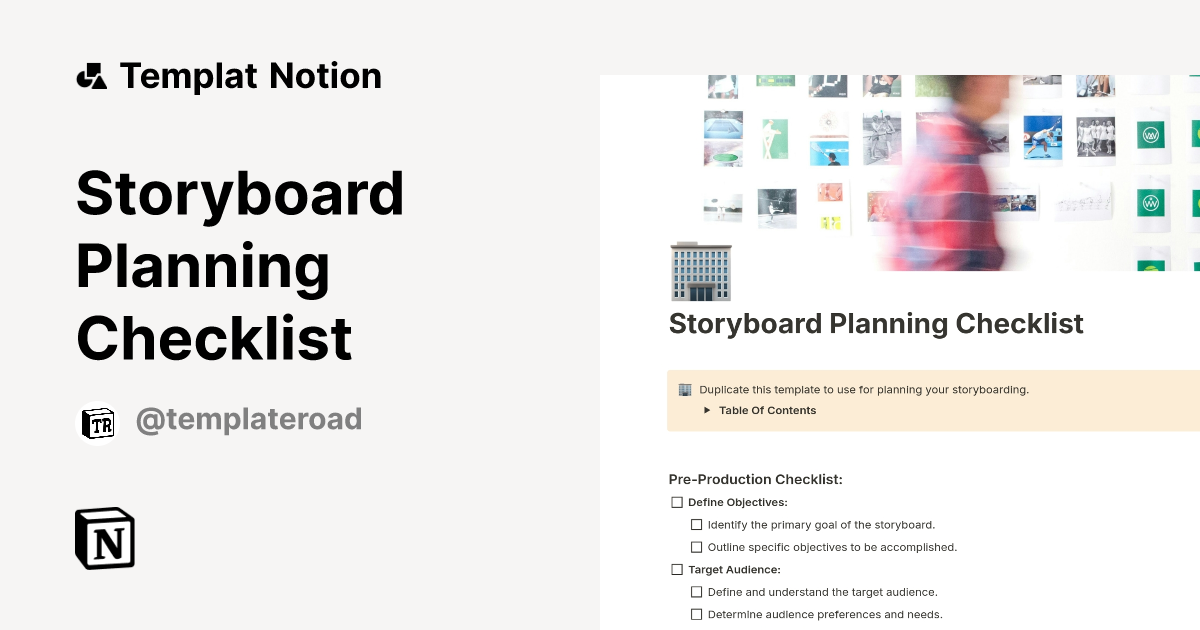This screenshot has width=1200, height=630.
Task: Click the black Notion N logo
Action: pos(104,538)
